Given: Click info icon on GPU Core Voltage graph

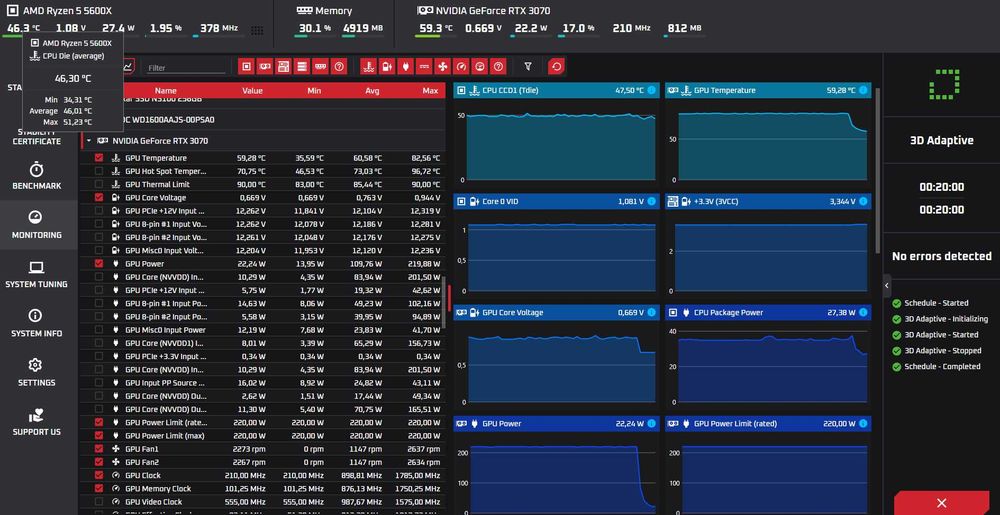Looking at the screenshot, I should (651, 312).
